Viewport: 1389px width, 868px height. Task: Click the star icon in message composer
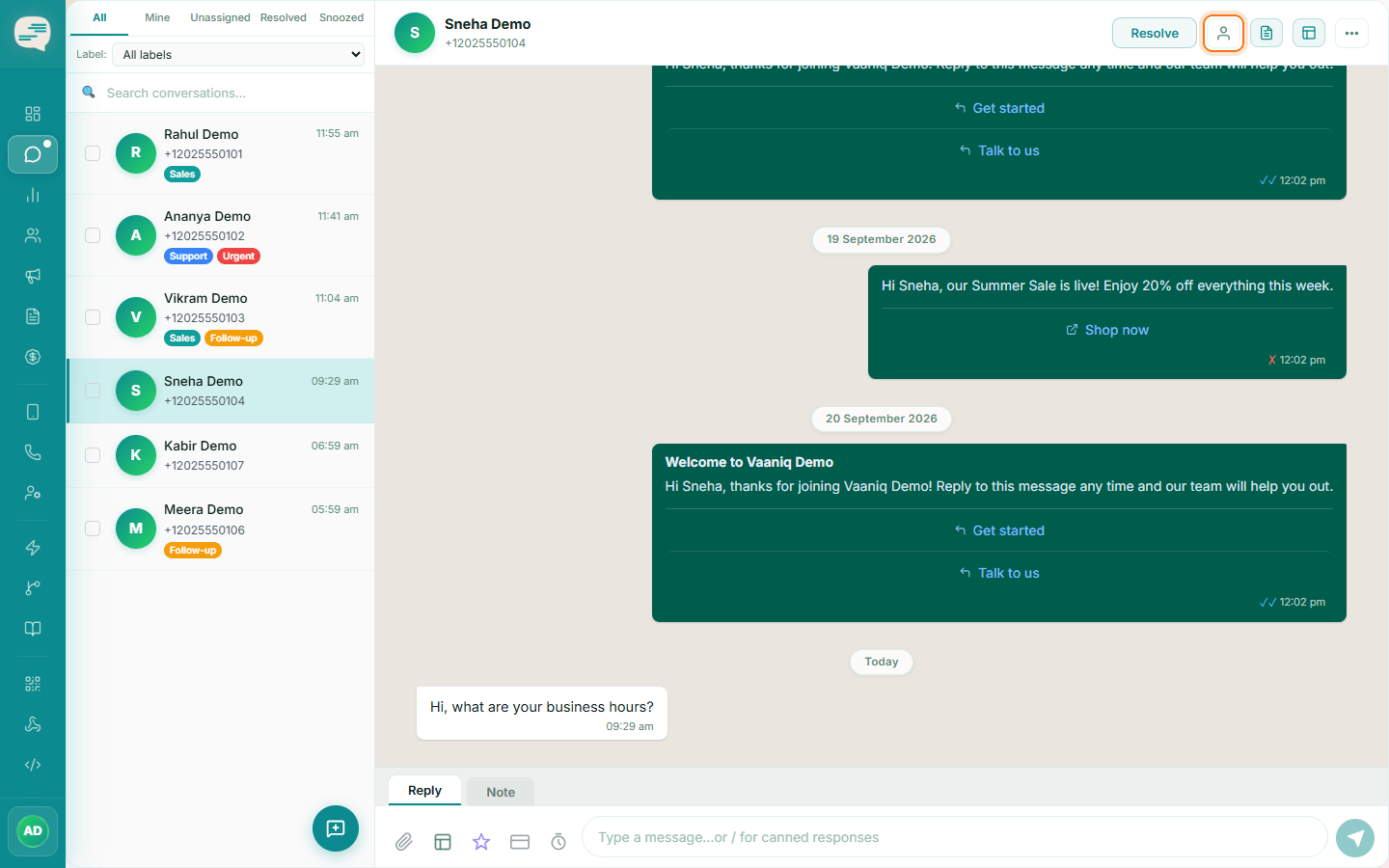(x=481, y=842)
